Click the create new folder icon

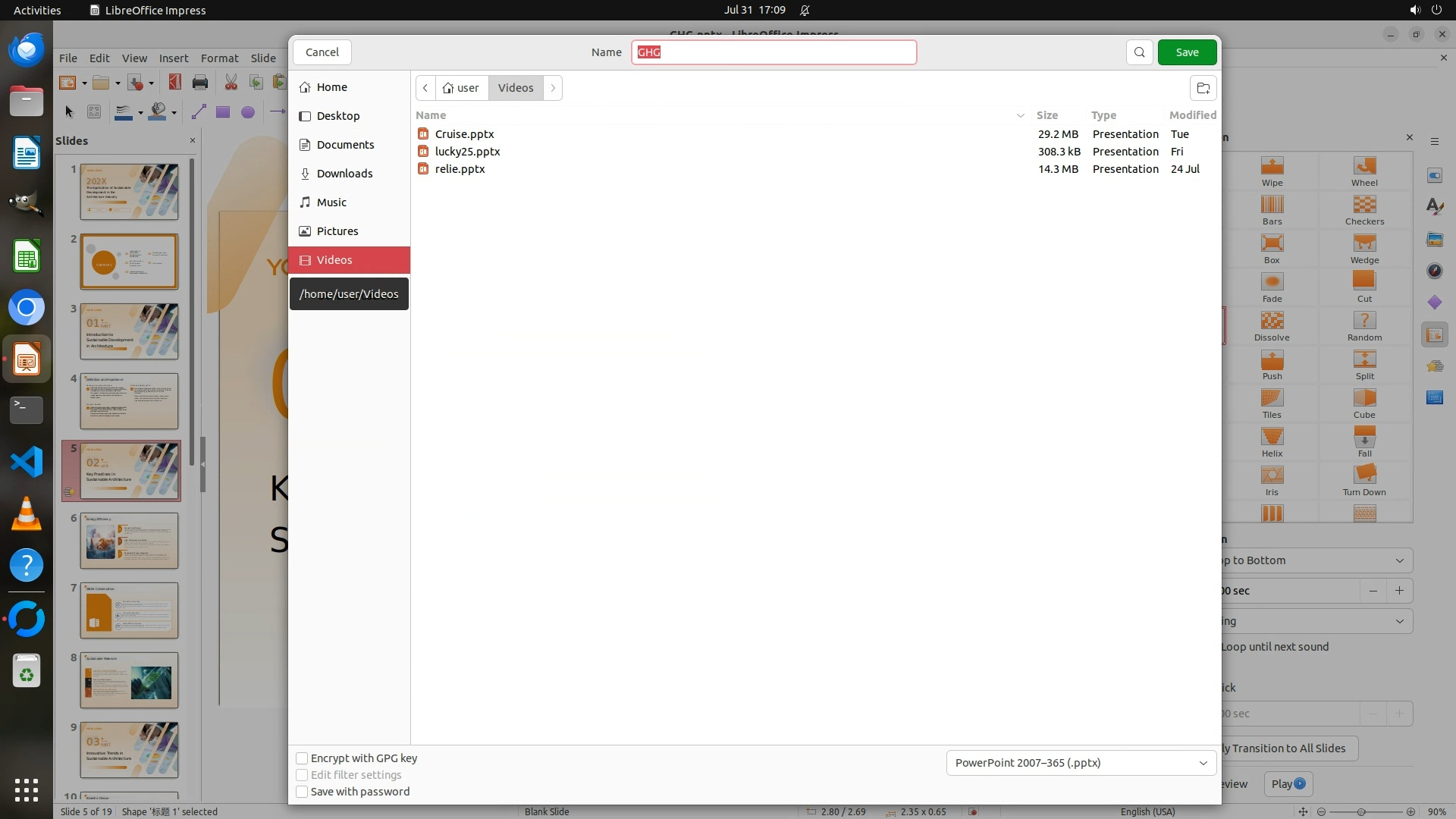1203,88
